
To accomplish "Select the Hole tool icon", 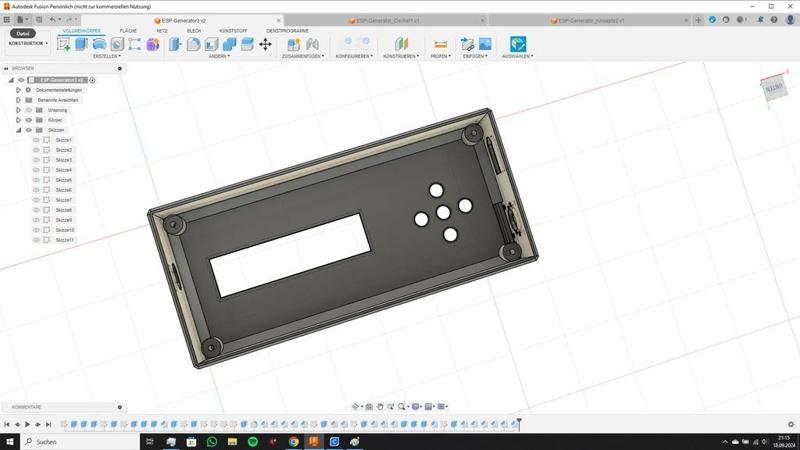I will [117, 44].
